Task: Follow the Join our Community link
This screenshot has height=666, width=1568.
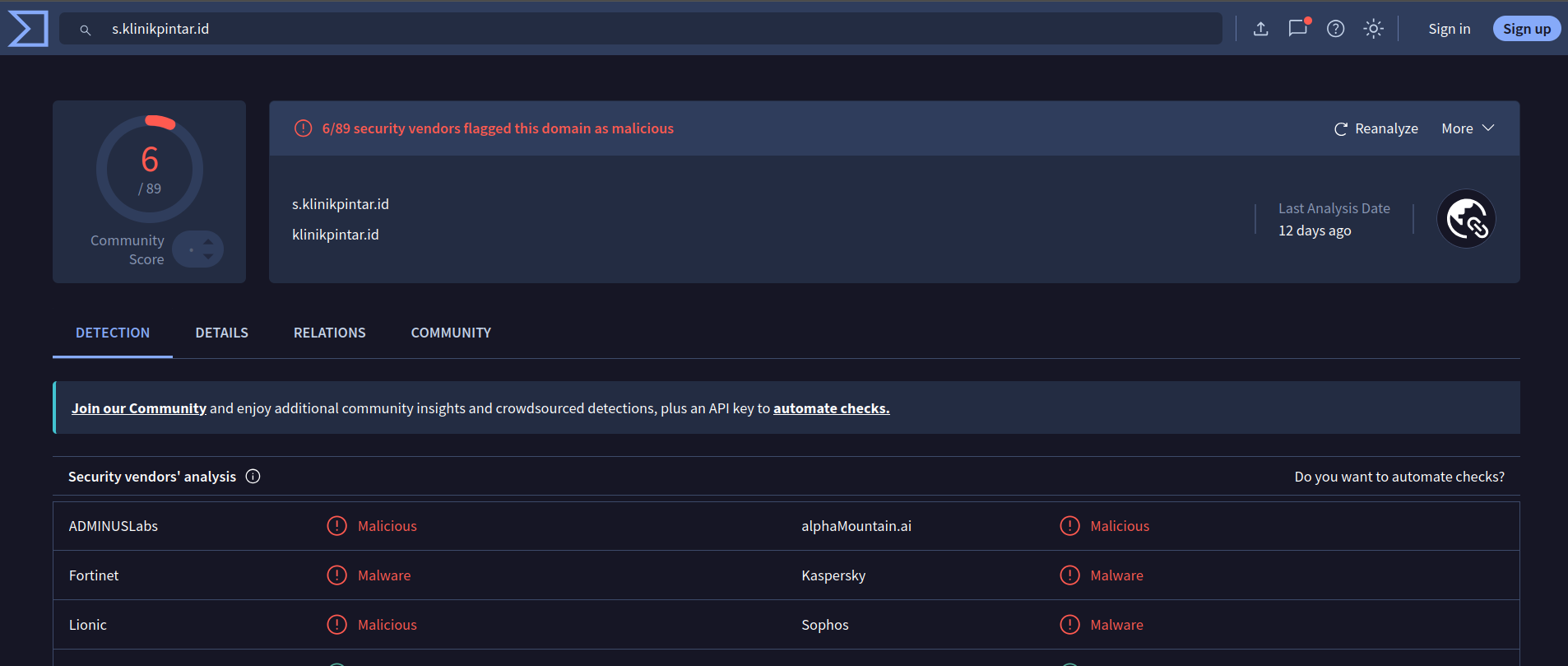Action: click(x=139, y=408)
